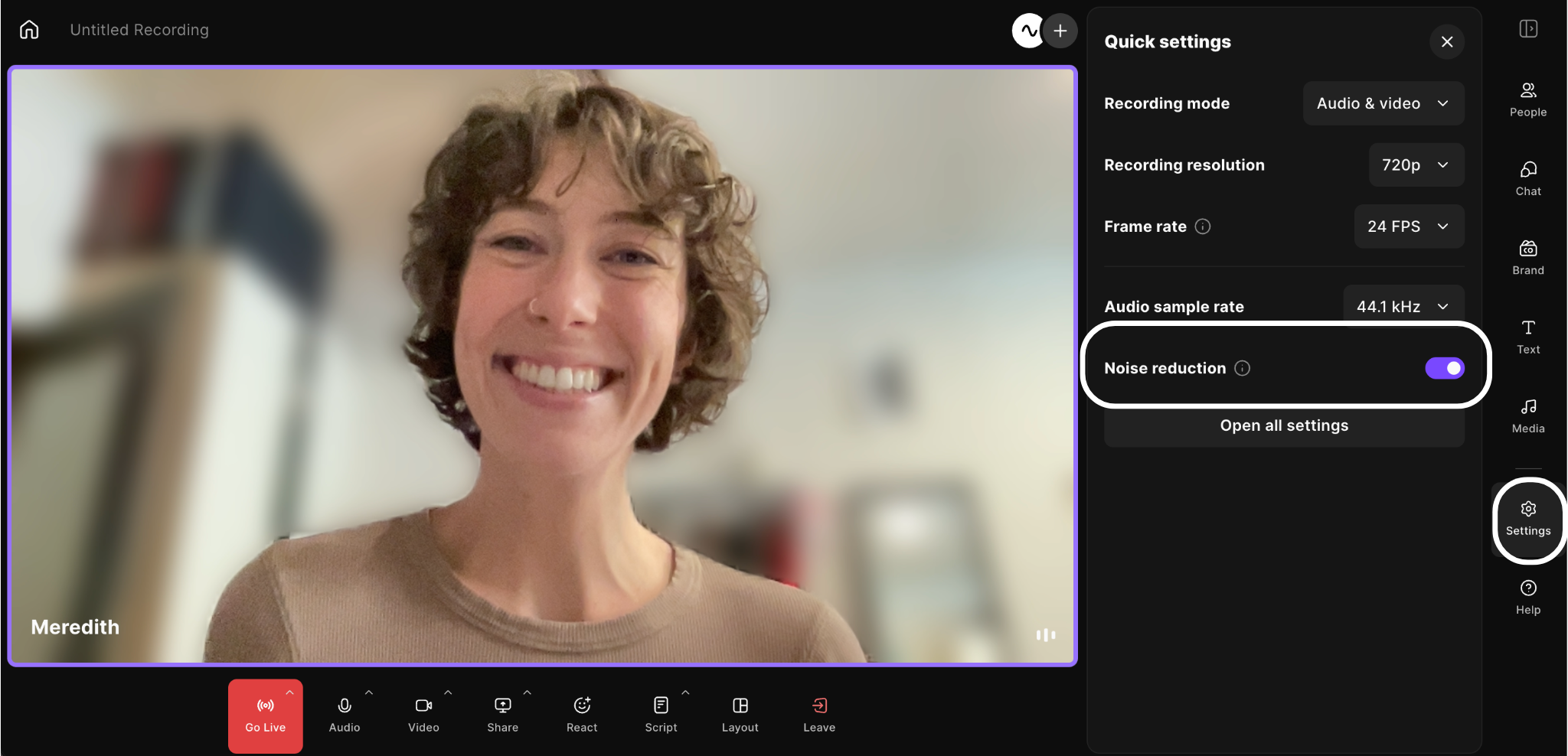Open the Layout options
The image size is (1568, 756).
click(740, 715)
